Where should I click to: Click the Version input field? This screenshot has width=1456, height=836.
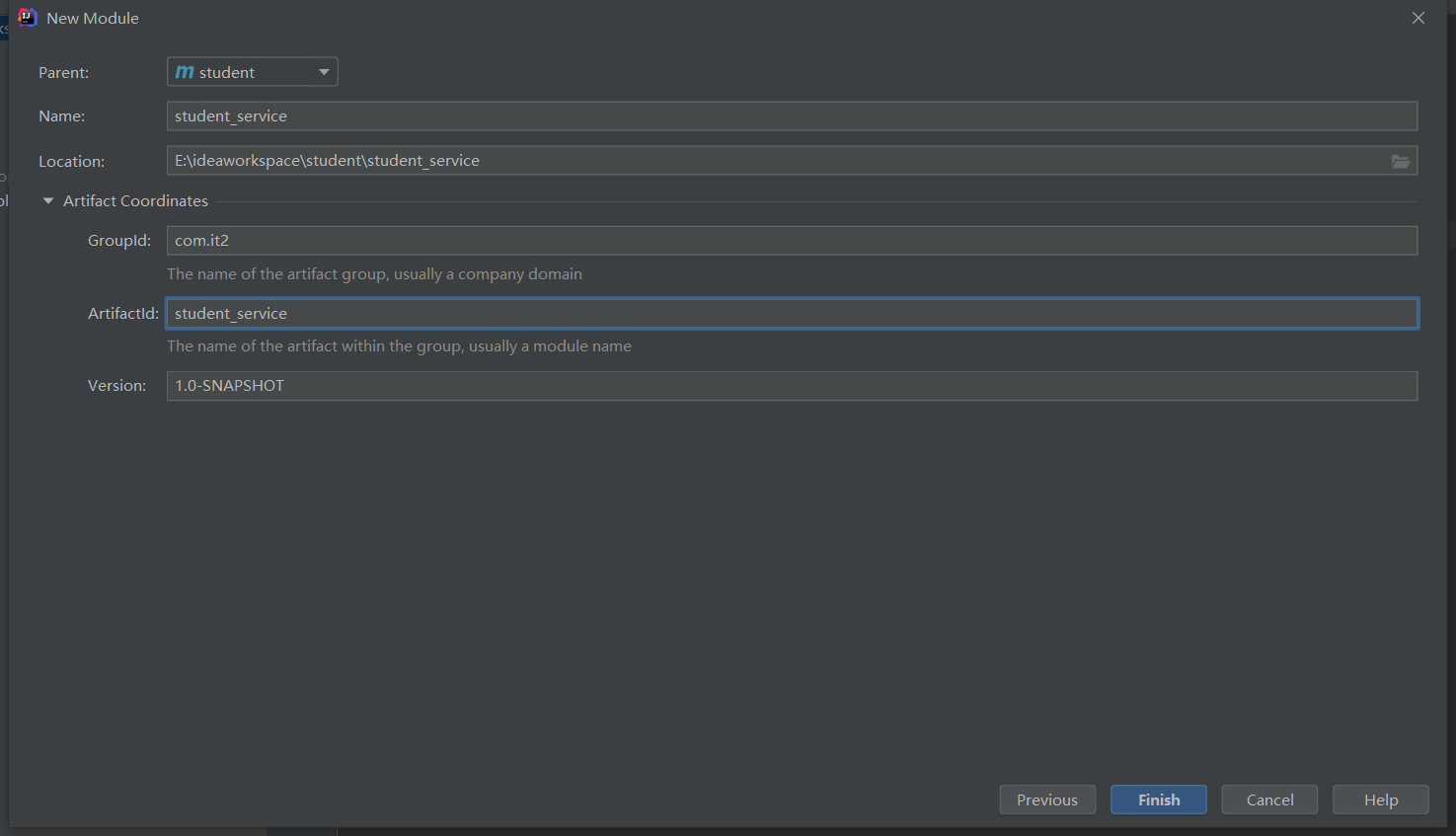(x=792, y=386)
